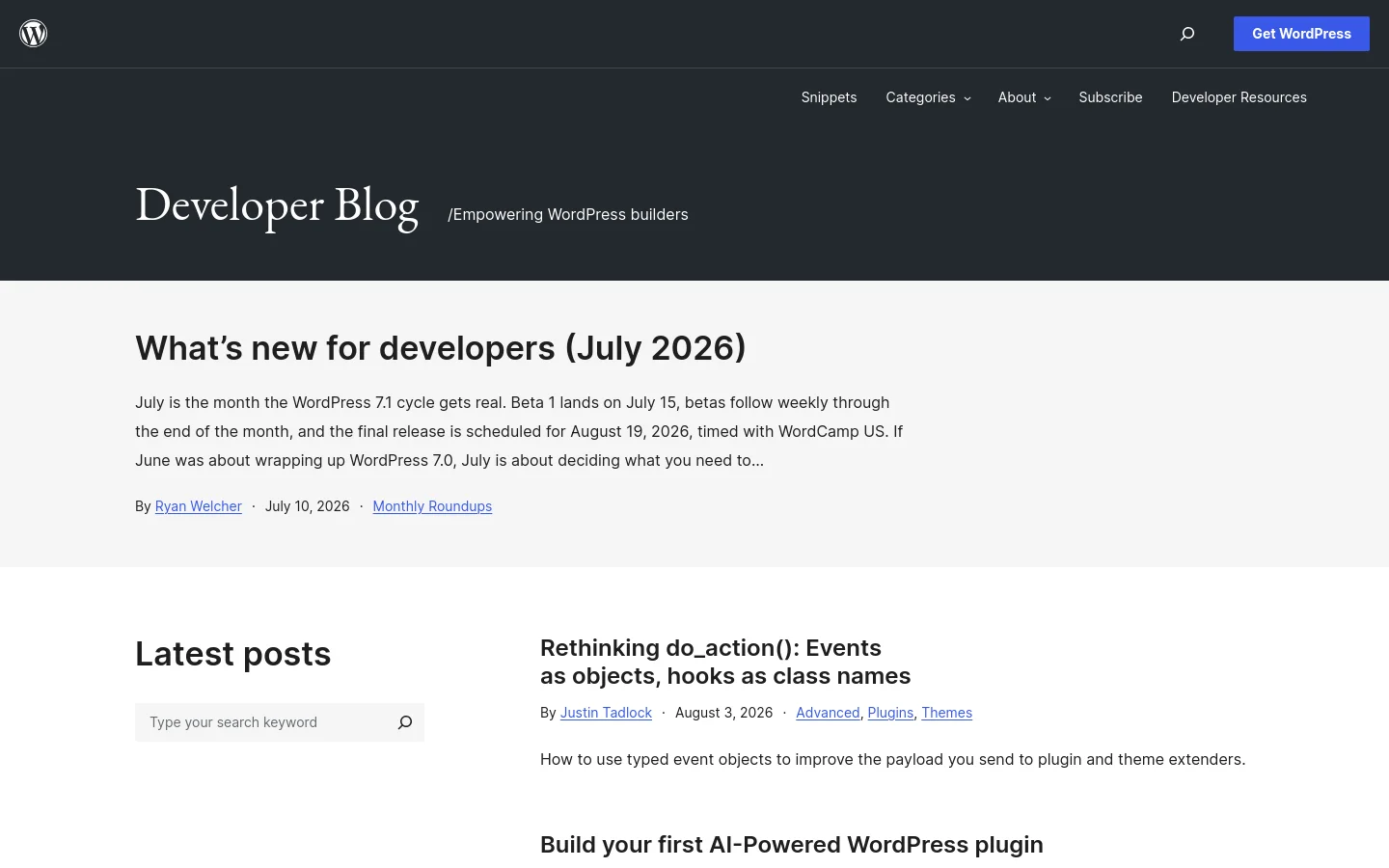This screenshot has width=1389, height=868.
Task: Click the excerpt starting "July is the month"
Action: click(x=519, y=431)
